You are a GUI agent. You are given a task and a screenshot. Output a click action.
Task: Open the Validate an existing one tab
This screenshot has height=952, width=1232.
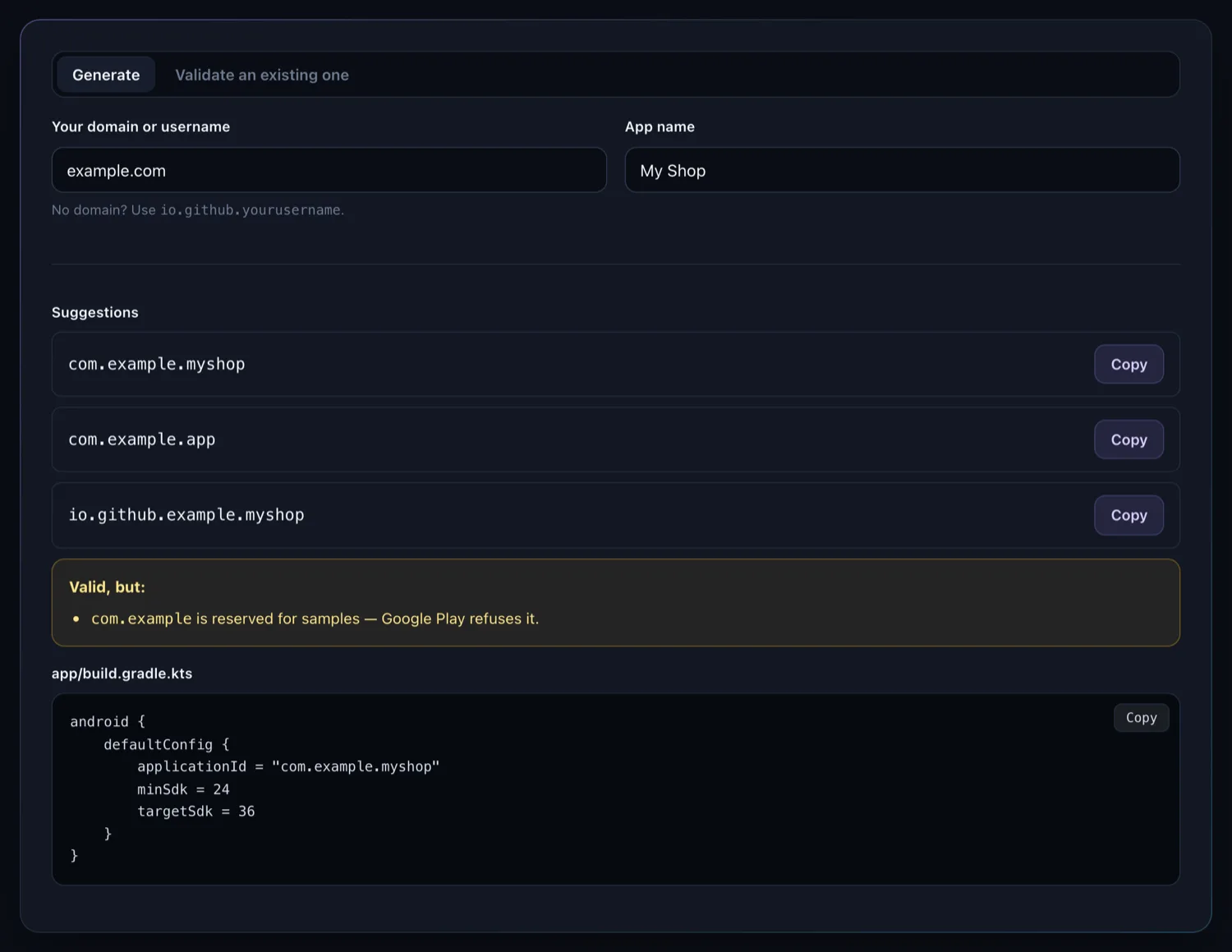tap(262, 75)
